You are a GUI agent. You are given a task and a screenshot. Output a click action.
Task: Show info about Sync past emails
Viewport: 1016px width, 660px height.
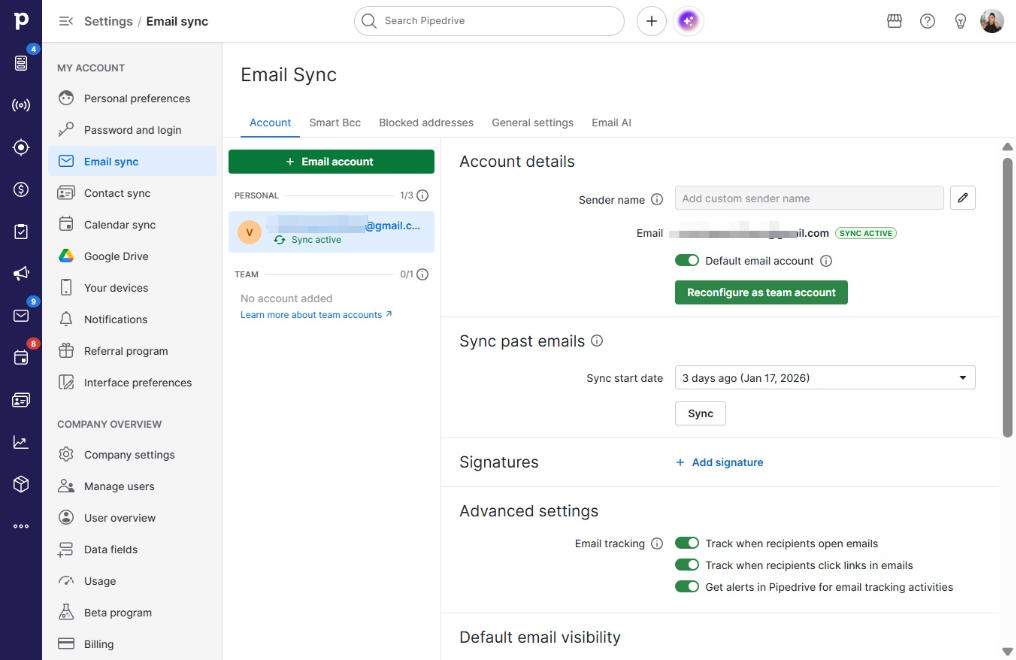pyautogui.click(x=597, y=341)
